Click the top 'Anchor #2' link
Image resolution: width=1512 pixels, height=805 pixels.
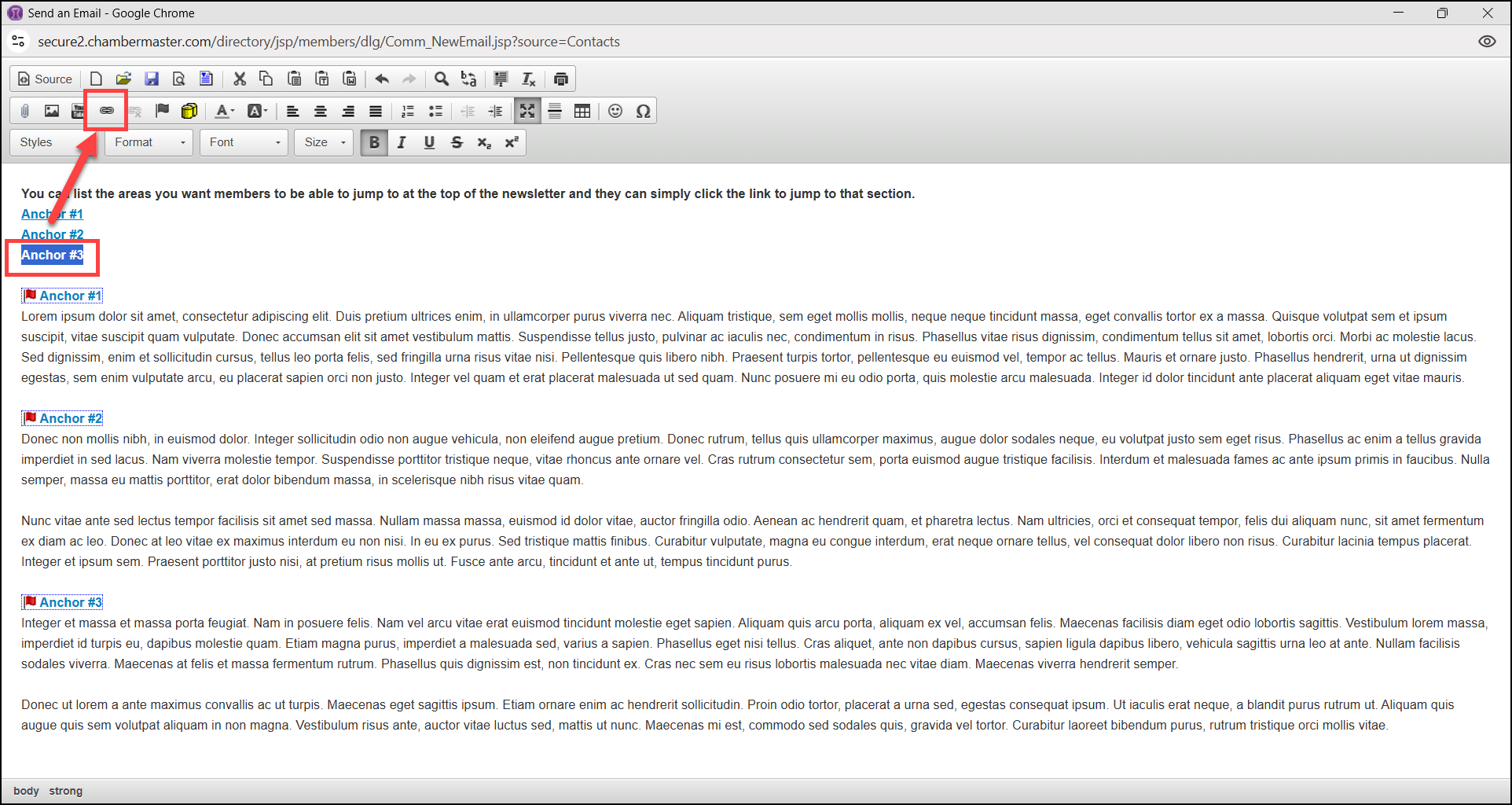coord(52,234)
